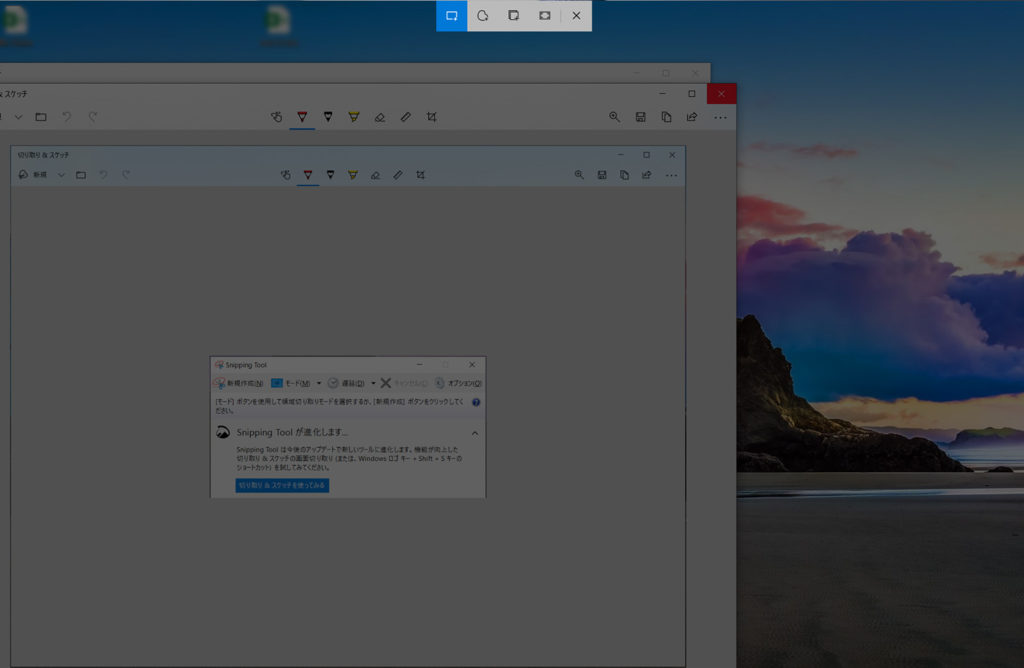
Task: Click Redo in the outer Snip & Sketch toolbar
Action: [93, 117]
